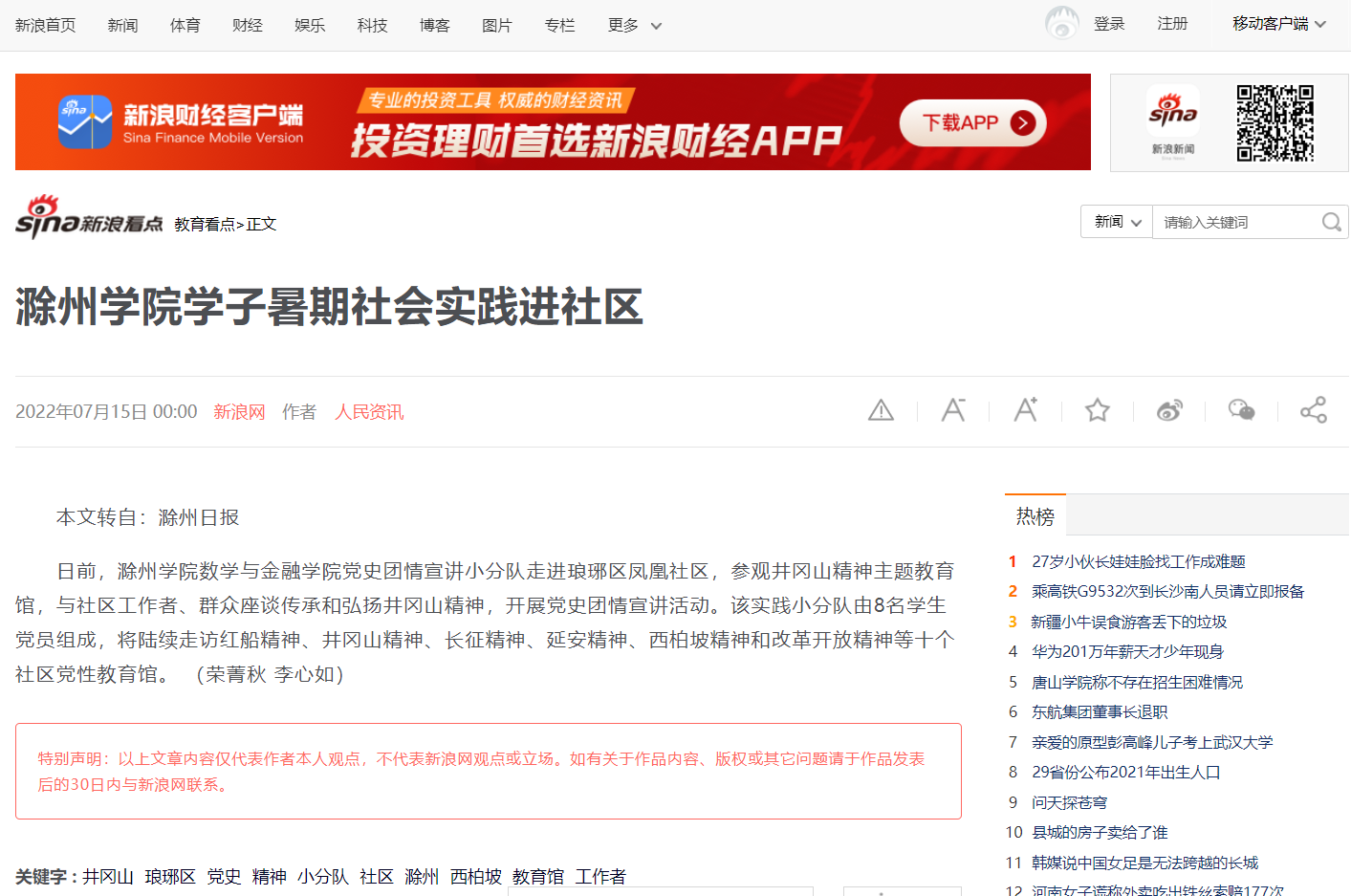The height and width of the screenshot is (896, 1351).
Task: Open the 新闻 search category dropdown
Action: [1117, 222]
